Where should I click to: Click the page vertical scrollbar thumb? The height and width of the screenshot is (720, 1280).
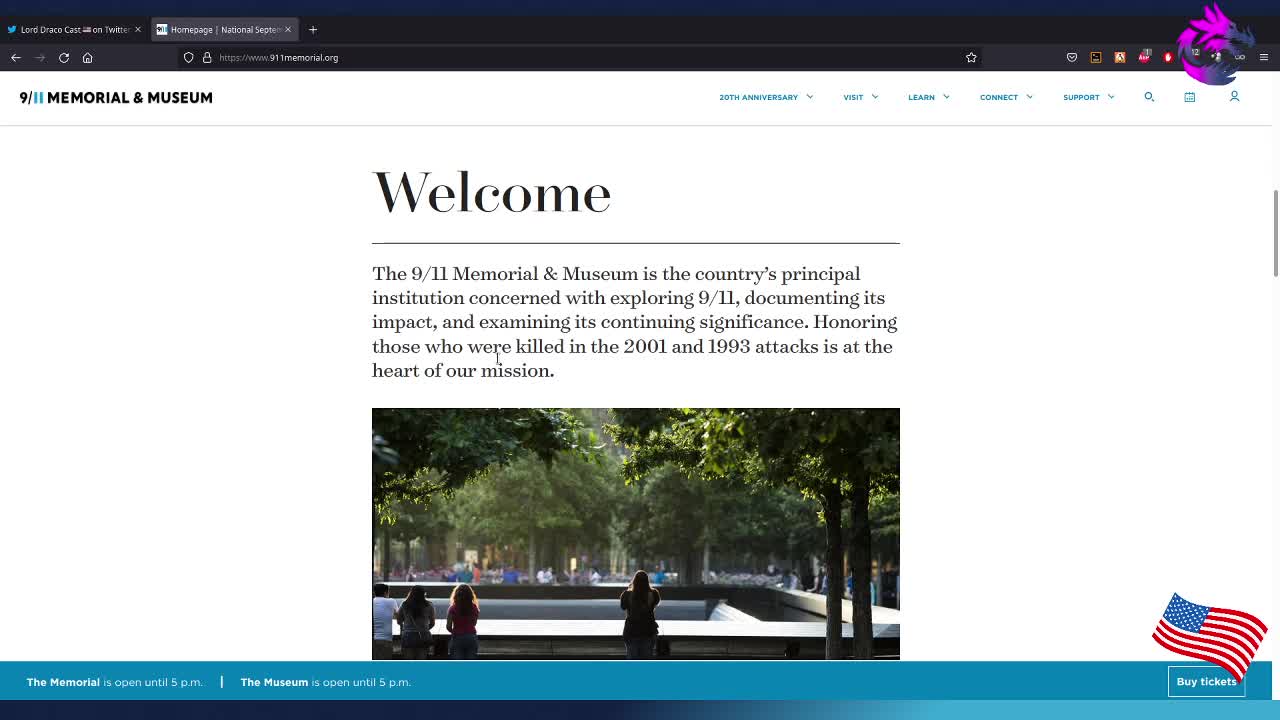tap(1275, 232)
